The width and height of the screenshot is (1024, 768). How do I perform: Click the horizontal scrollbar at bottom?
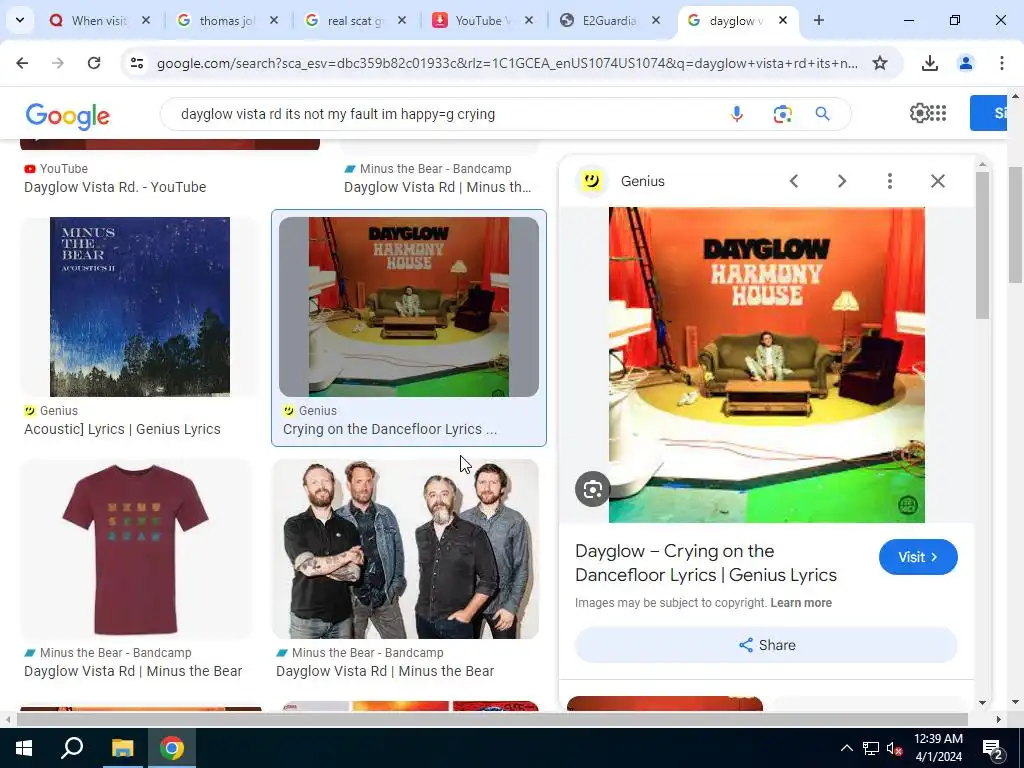(x=492, y=719)
